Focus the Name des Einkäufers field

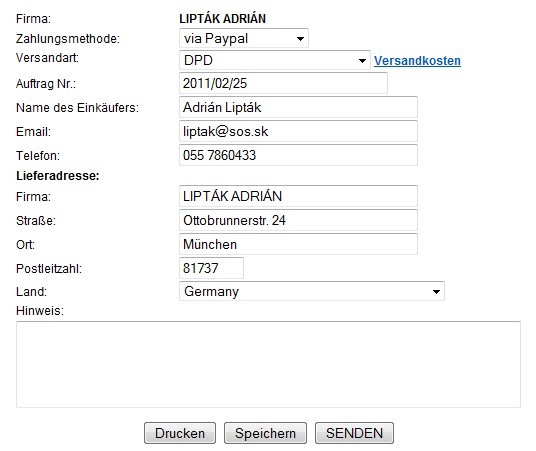click(298, 107)
